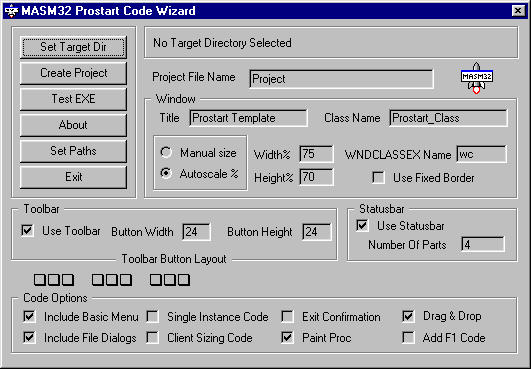The image size is (531, 369).
Task: Click the MASM32 rocket logo icon
Action: (476, 78)
